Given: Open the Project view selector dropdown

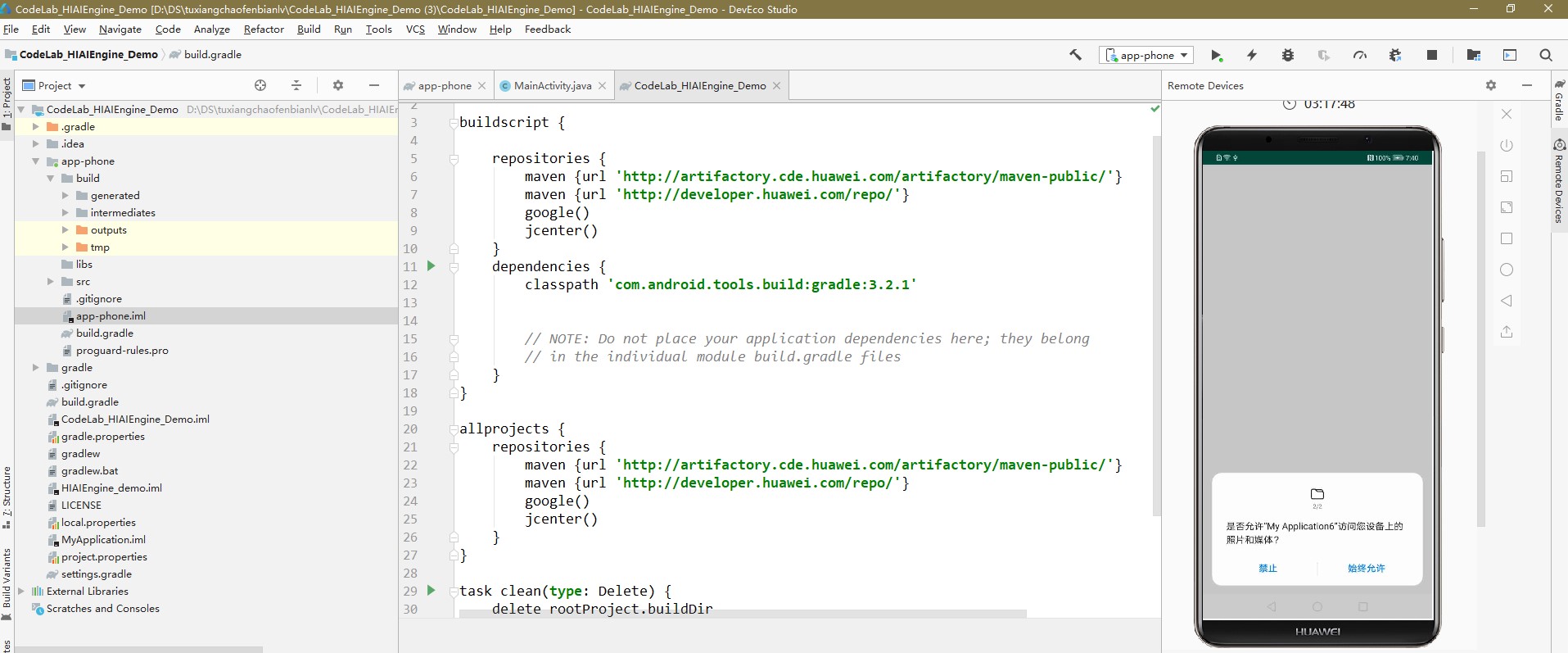Looking at the screenshot, I should pyautogui.click(x=54, y=85).
